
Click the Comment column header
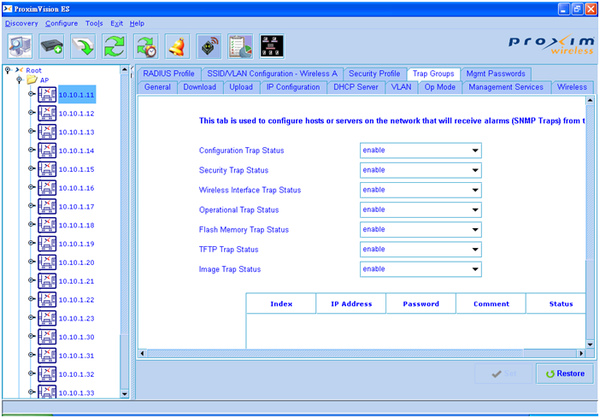(x=491, y=304)
